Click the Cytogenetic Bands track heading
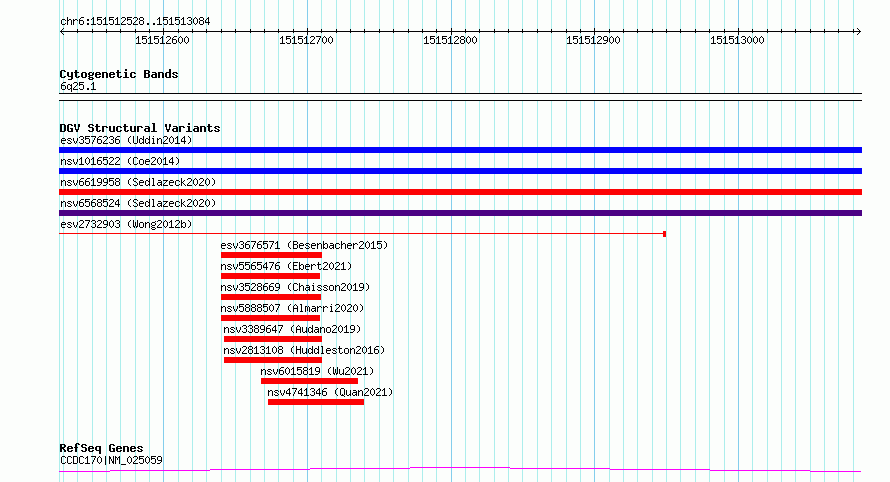 click(x=119, y=74)
